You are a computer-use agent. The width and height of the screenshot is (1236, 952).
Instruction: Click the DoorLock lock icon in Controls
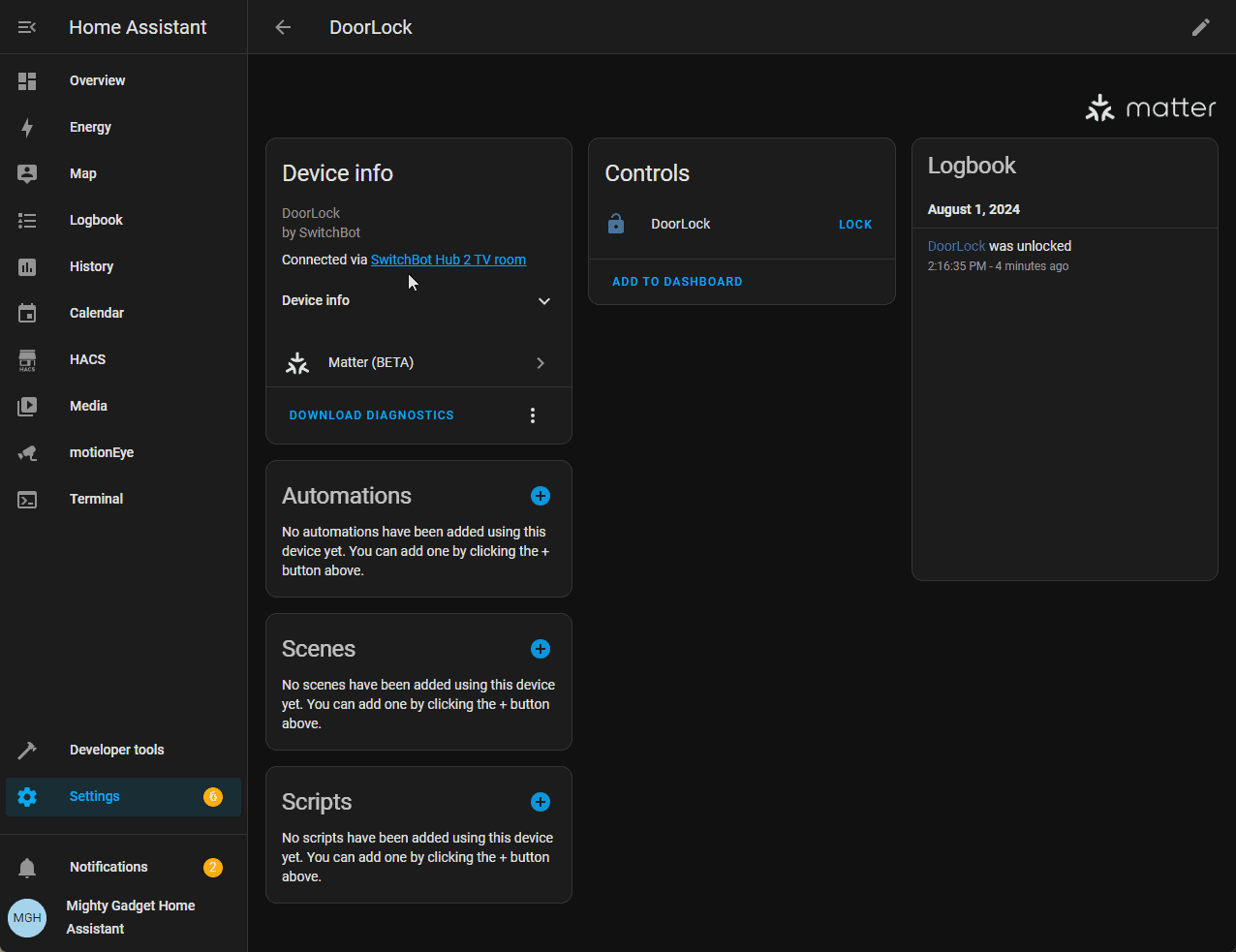(x=616, y=224)
